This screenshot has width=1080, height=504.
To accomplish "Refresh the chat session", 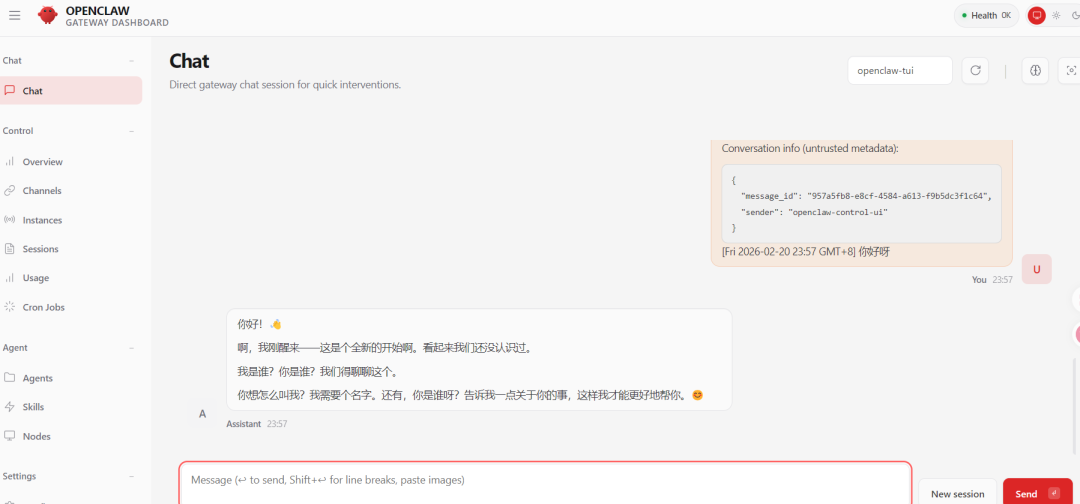I will pos(975,70).
